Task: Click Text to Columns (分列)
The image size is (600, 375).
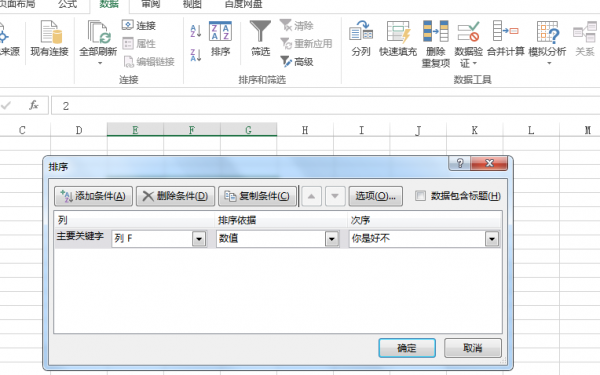Action: pos(361,38)
